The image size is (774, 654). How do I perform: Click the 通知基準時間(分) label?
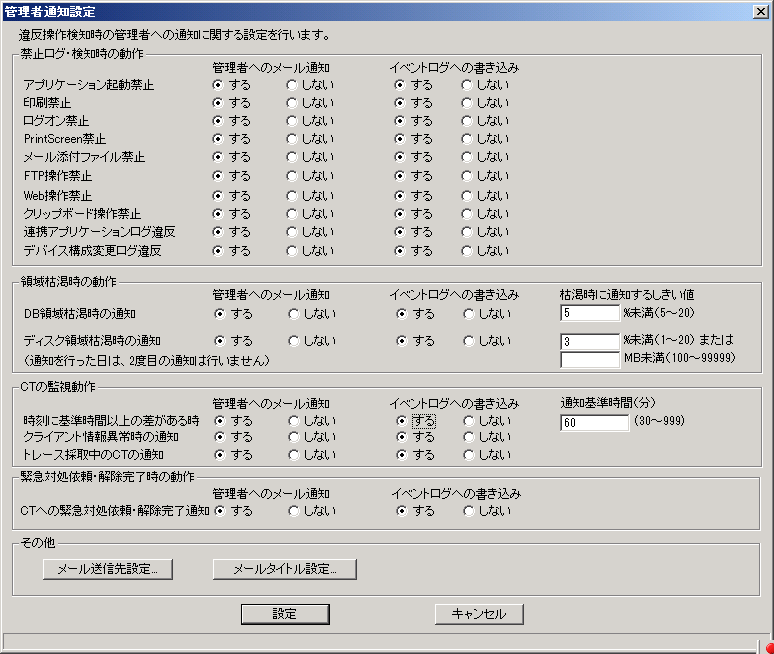pos(608,403)
